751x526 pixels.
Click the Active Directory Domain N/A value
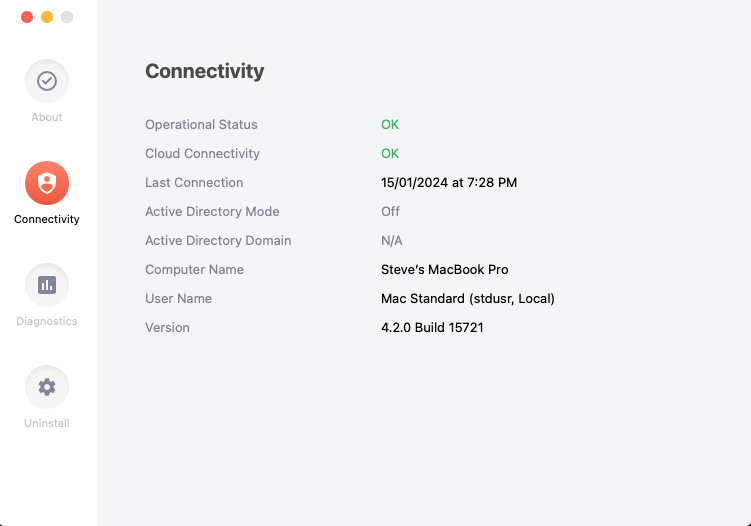click(x=392, y=241)
